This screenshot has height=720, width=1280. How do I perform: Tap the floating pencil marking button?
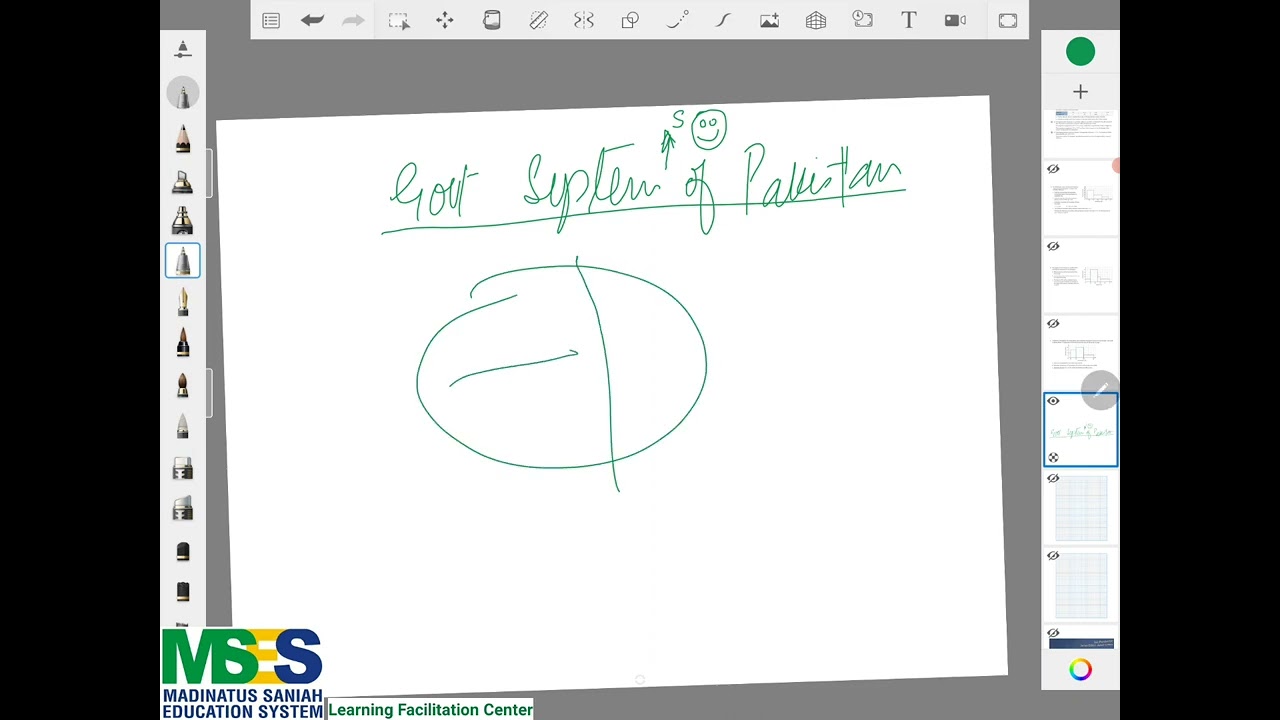click(1100, 390)
